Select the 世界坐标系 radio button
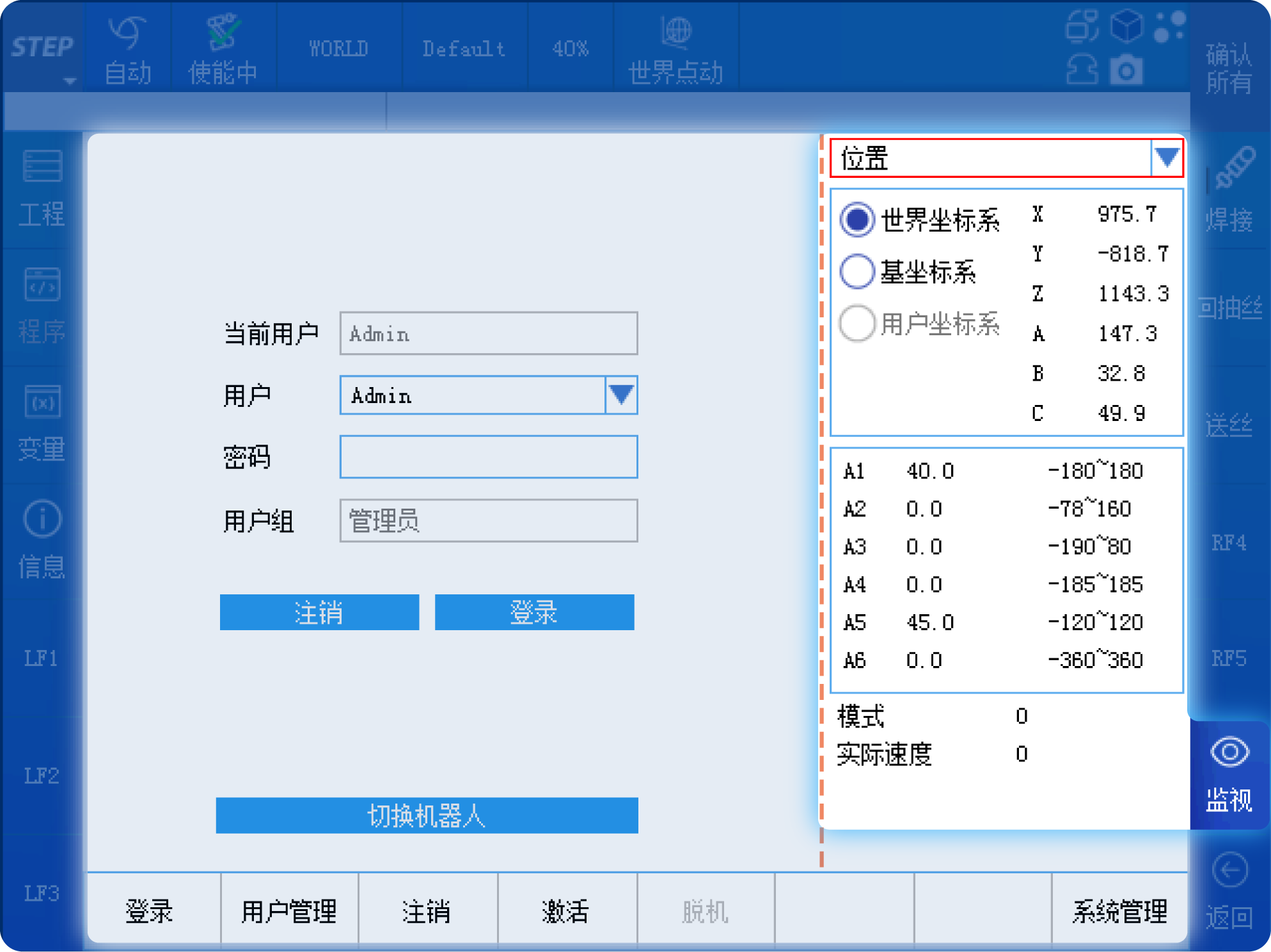Image resolution: width=1271 pixels, height=952 pixels. coord(857,219)
